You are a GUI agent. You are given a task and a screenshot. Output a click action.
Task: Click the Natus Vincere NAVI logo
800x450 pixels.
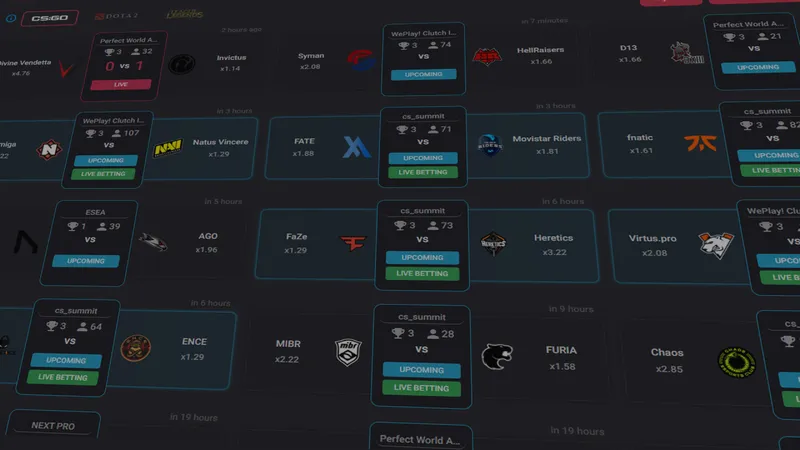(168, 148)
